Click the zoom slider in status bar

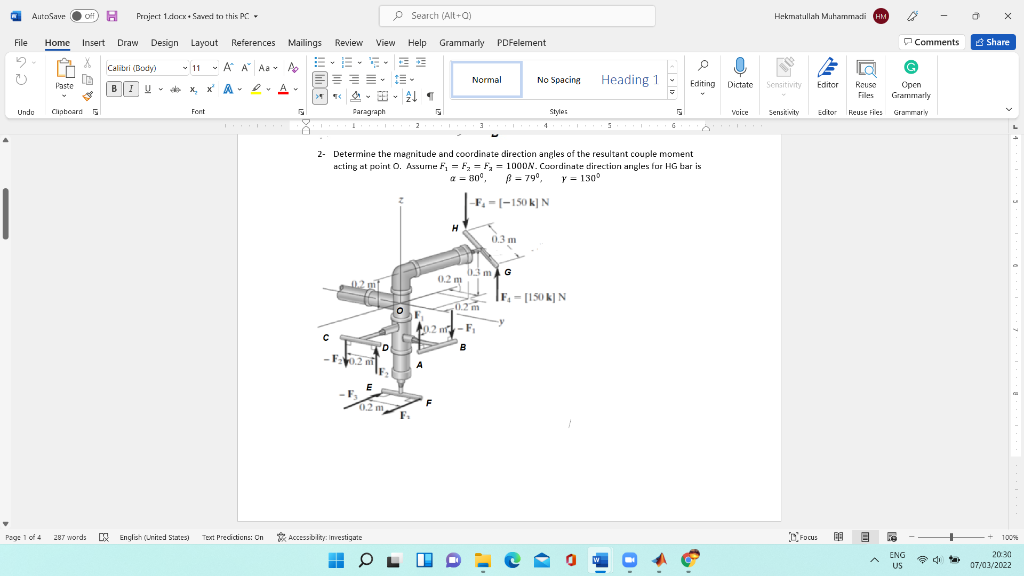click(952, 537)
